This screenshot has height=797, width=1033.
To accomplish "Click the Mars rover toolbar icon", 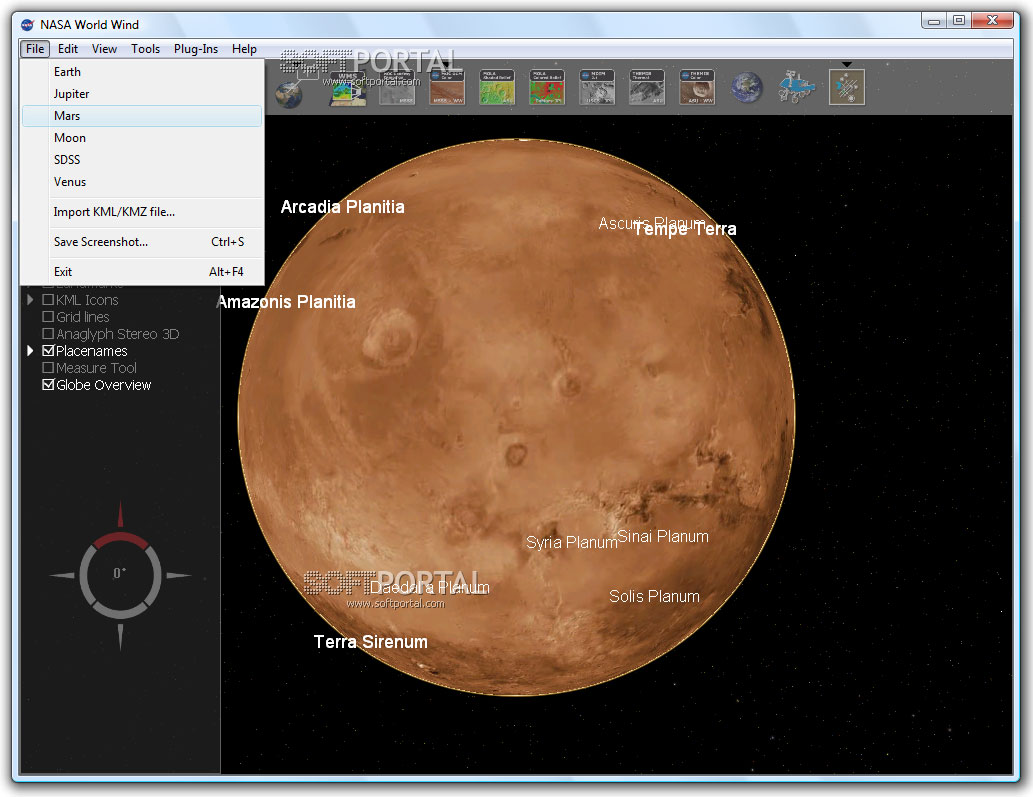I will (x=796, y=88).
